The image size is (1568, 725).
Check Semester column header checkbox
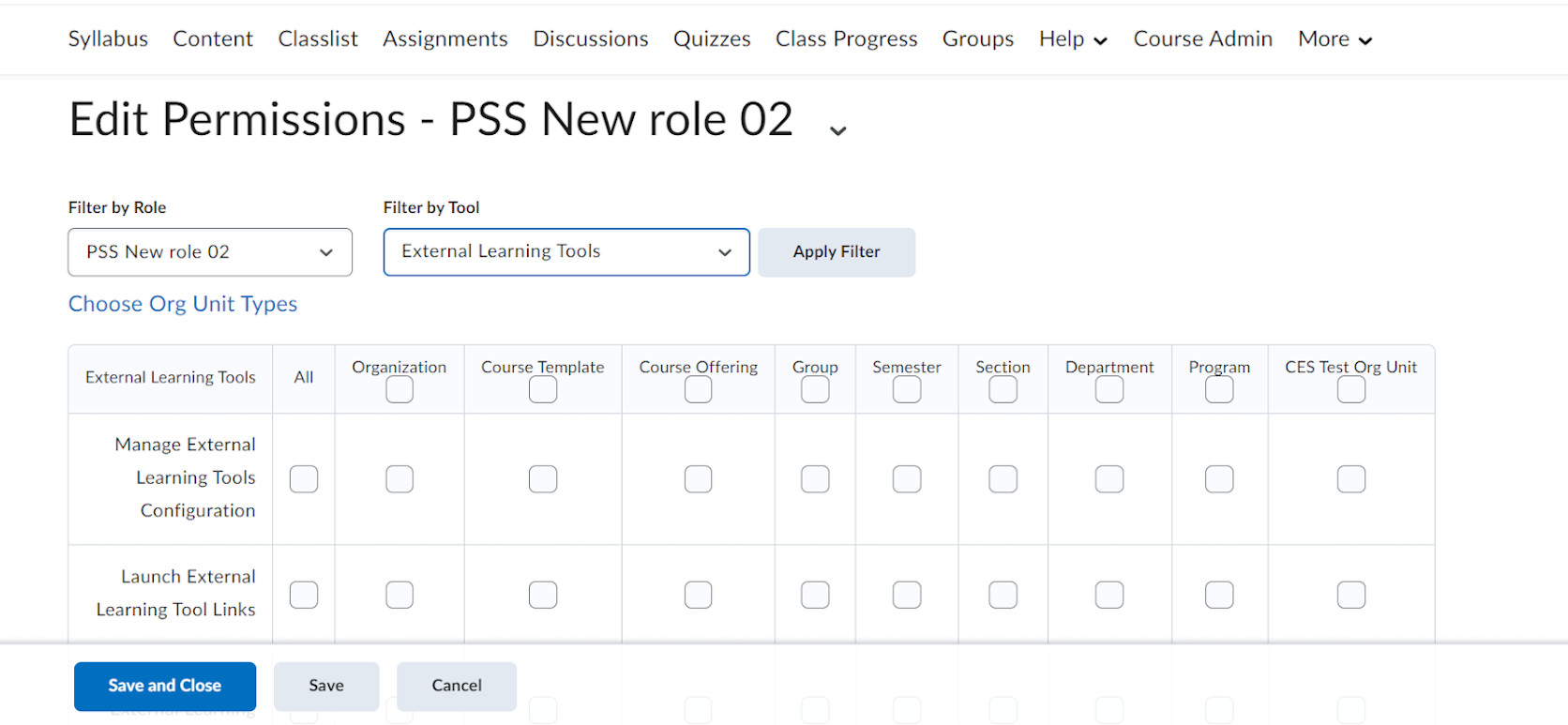[x=907, y=389]
